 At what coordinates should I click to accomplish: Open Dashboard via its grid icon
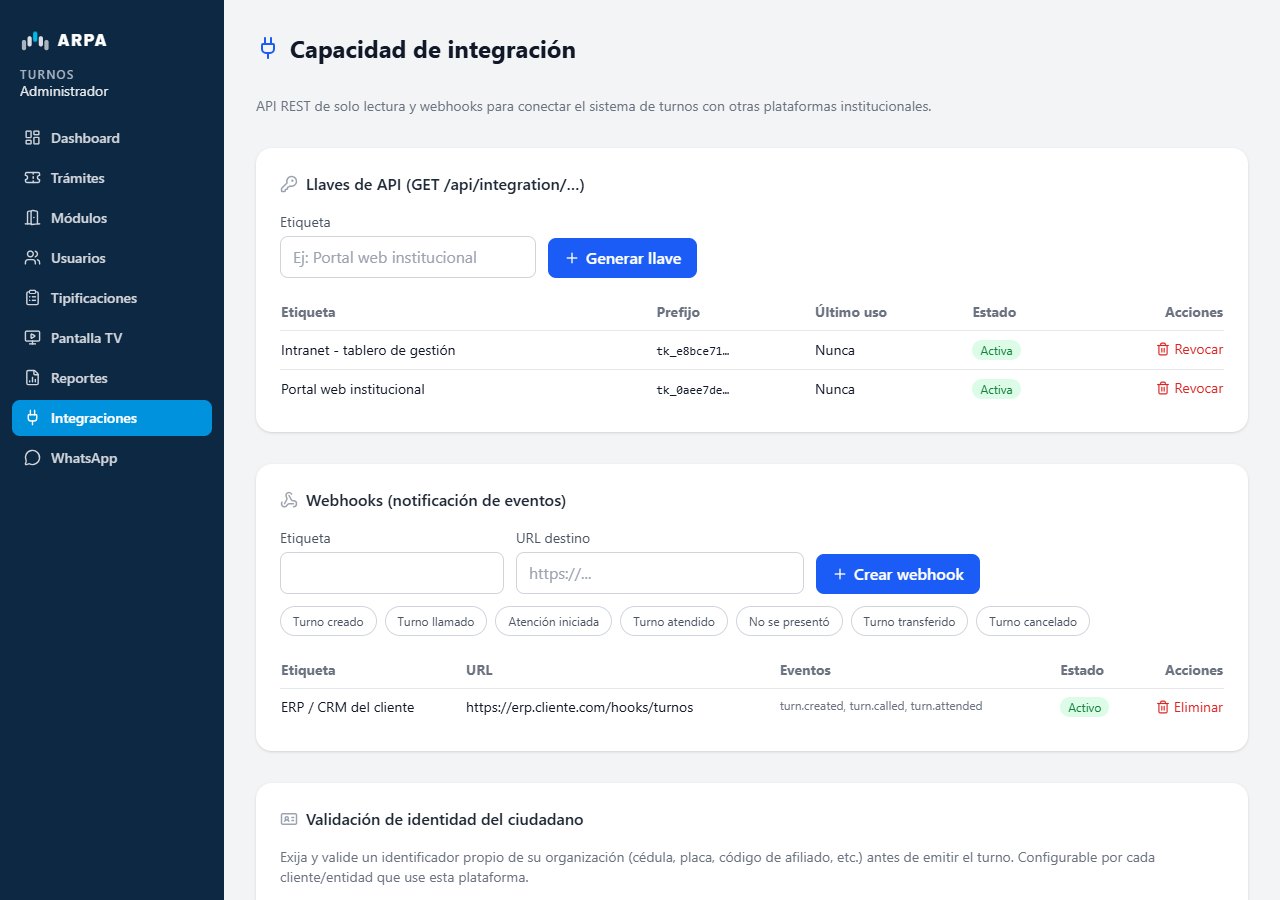tap(32, 138)
